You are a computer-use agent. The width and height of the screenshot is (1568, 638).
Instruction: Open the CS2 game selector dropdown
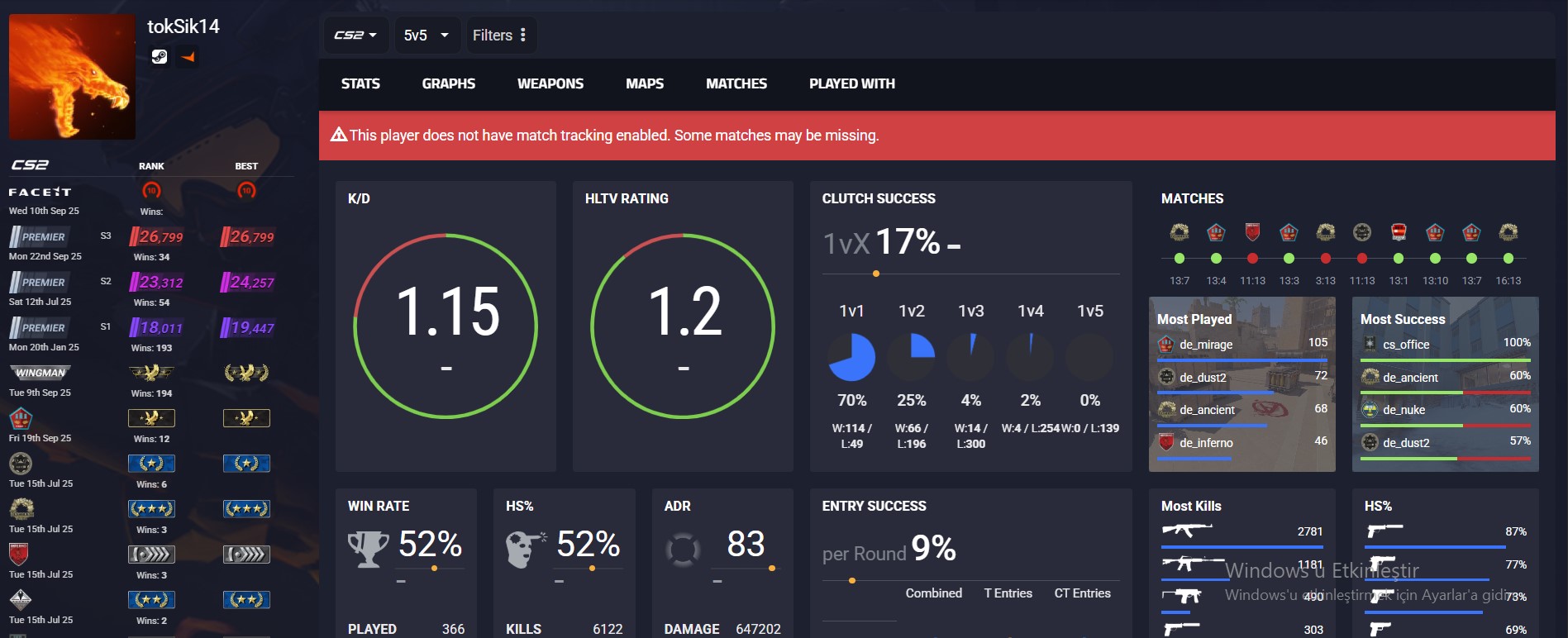coord(356,35)
